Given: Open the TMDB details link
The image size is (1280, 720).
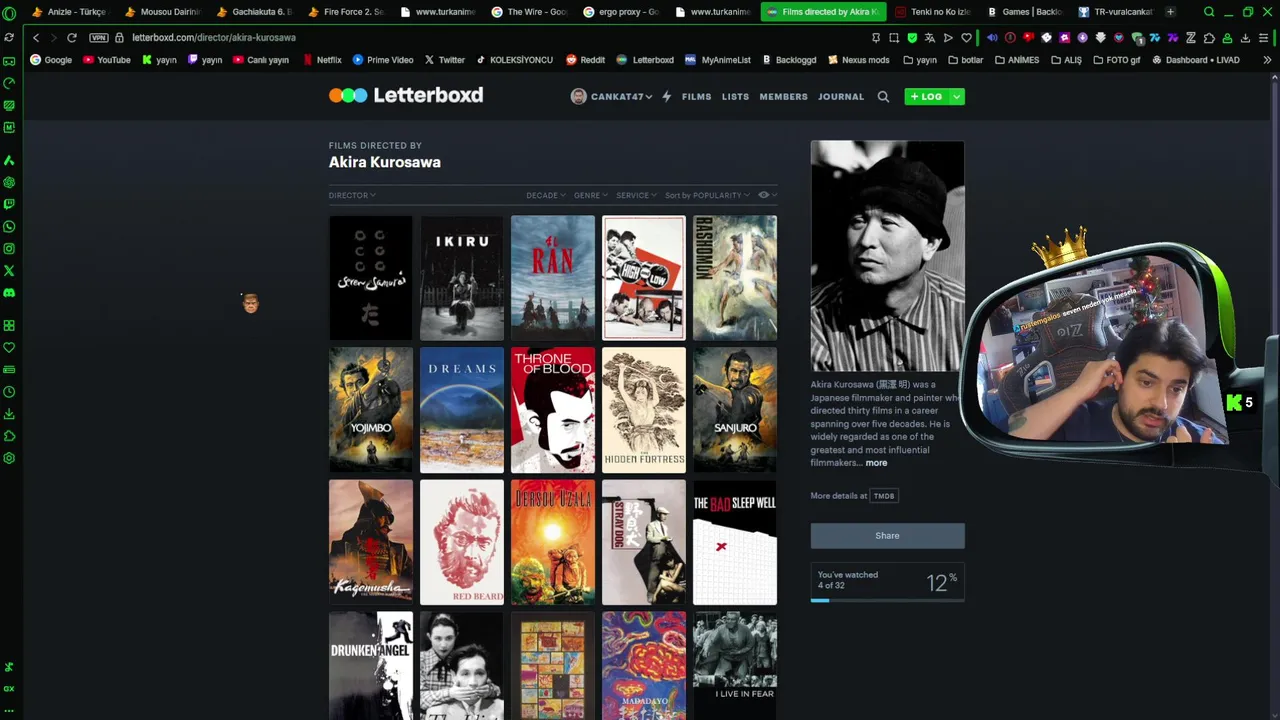Looking at the screenshot, I should 884,496.
